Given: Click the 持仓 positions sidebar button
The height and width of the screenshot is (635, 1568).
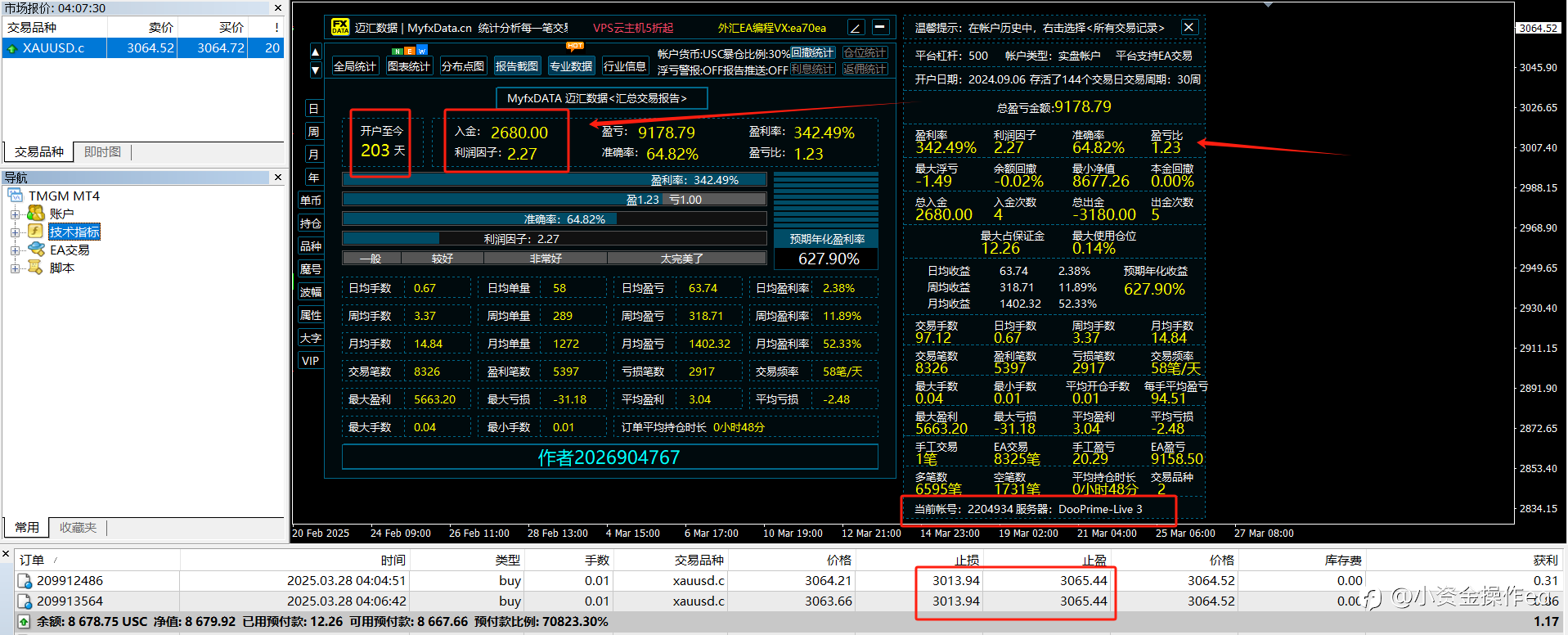Looking at the screenshot, I should (x=311, y=223).
